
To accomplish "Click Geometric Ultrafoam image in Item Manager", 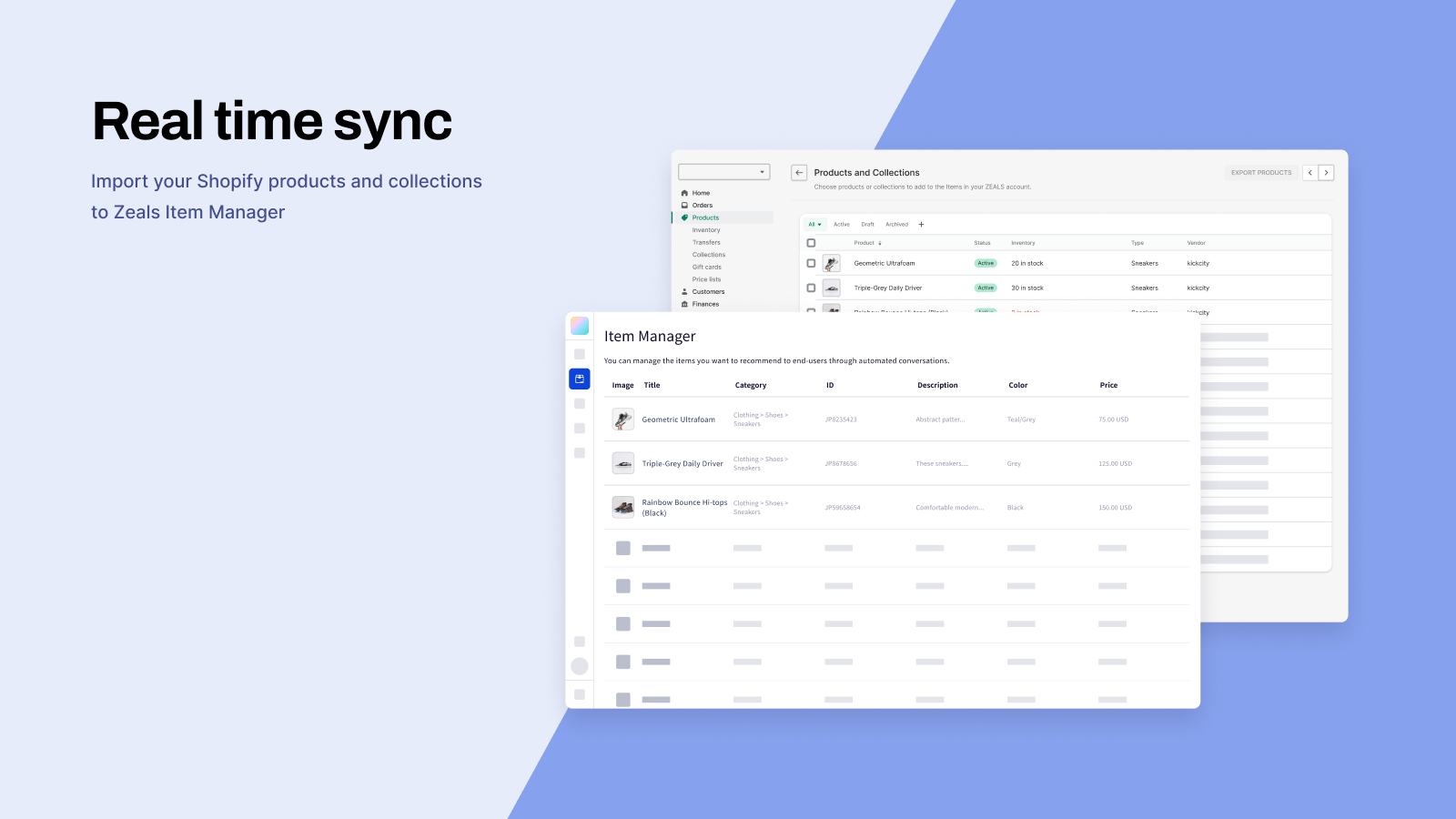I will (623, 420).
